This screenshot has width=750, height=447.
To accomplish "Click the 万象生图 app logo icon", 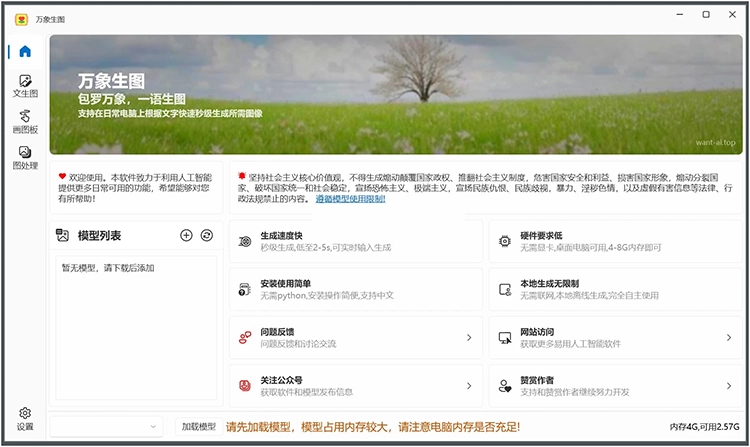I will point(21,16).
